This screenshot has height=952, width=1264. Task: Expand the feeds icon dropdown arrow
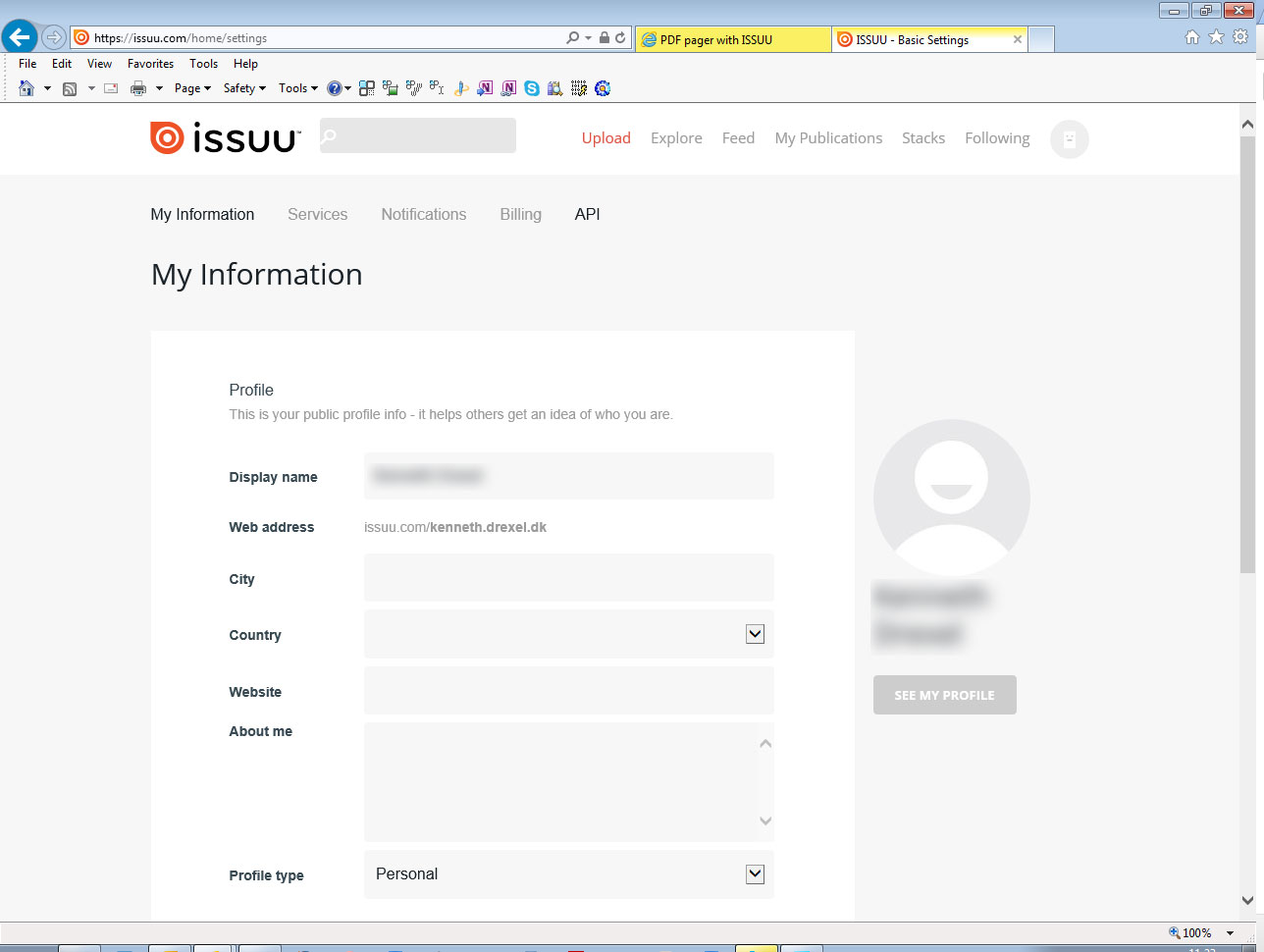(91, 88)
